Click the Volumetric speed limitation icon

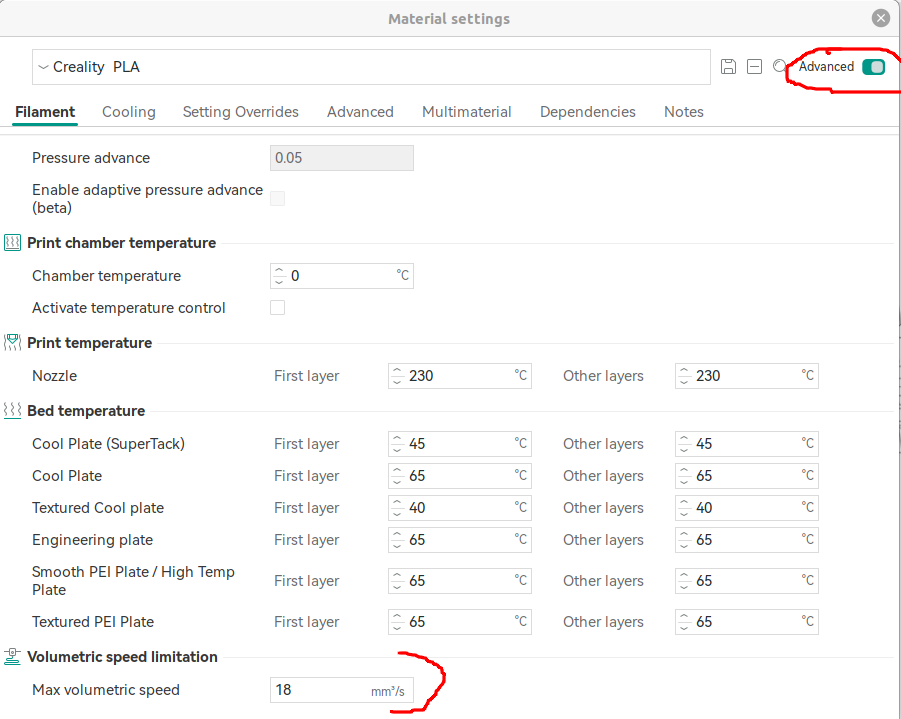[x=13, y=657]
